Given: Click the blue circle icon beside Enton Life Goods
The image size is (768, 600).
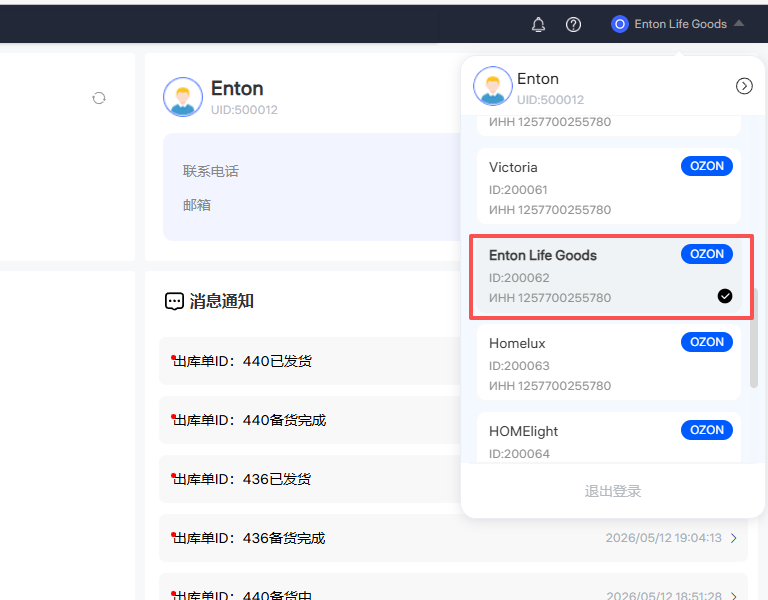Looking at the screenshot, I should coord(620,24).
